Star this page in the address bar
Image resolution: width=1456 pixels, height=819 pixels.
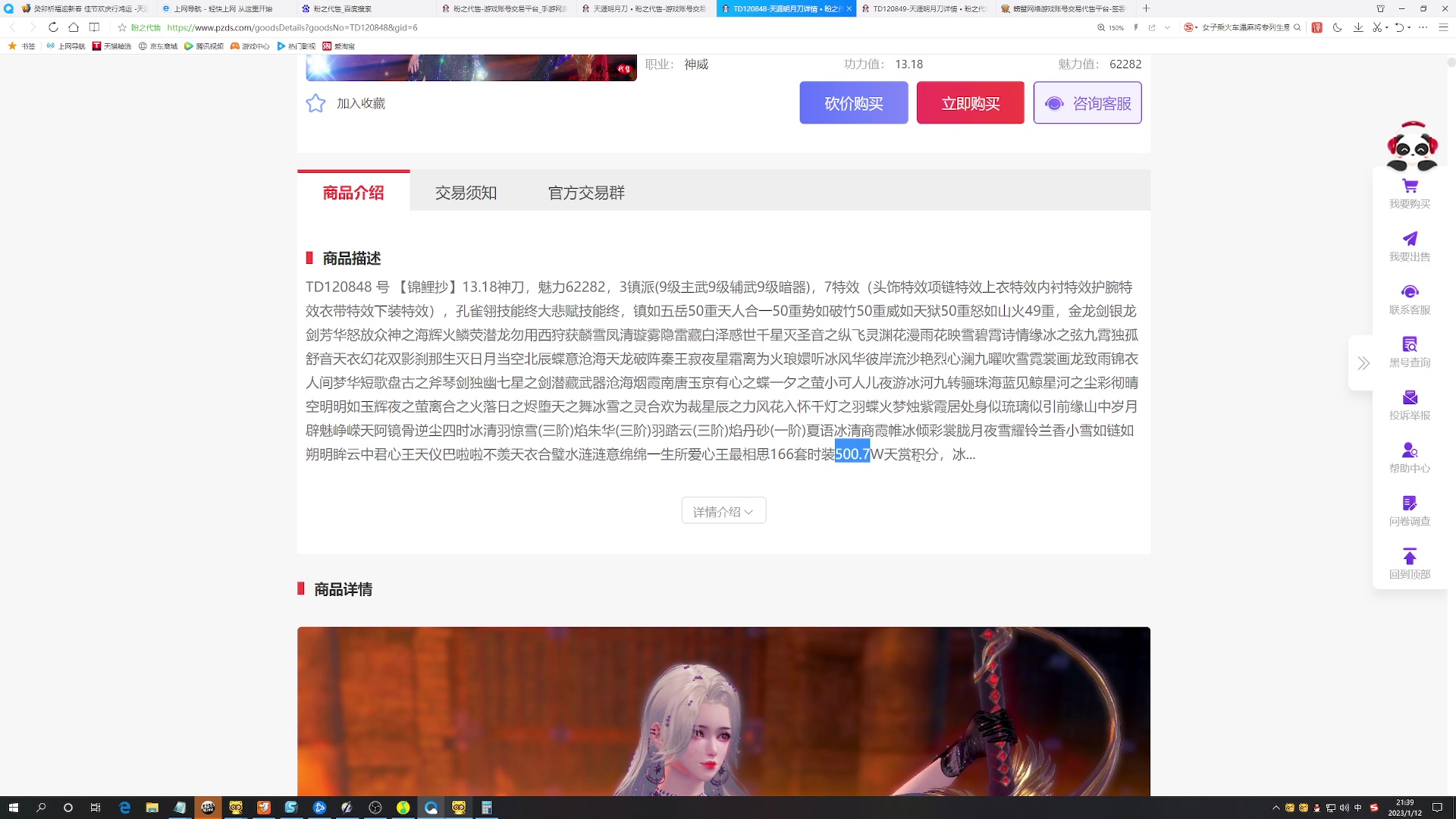point(121,27)
